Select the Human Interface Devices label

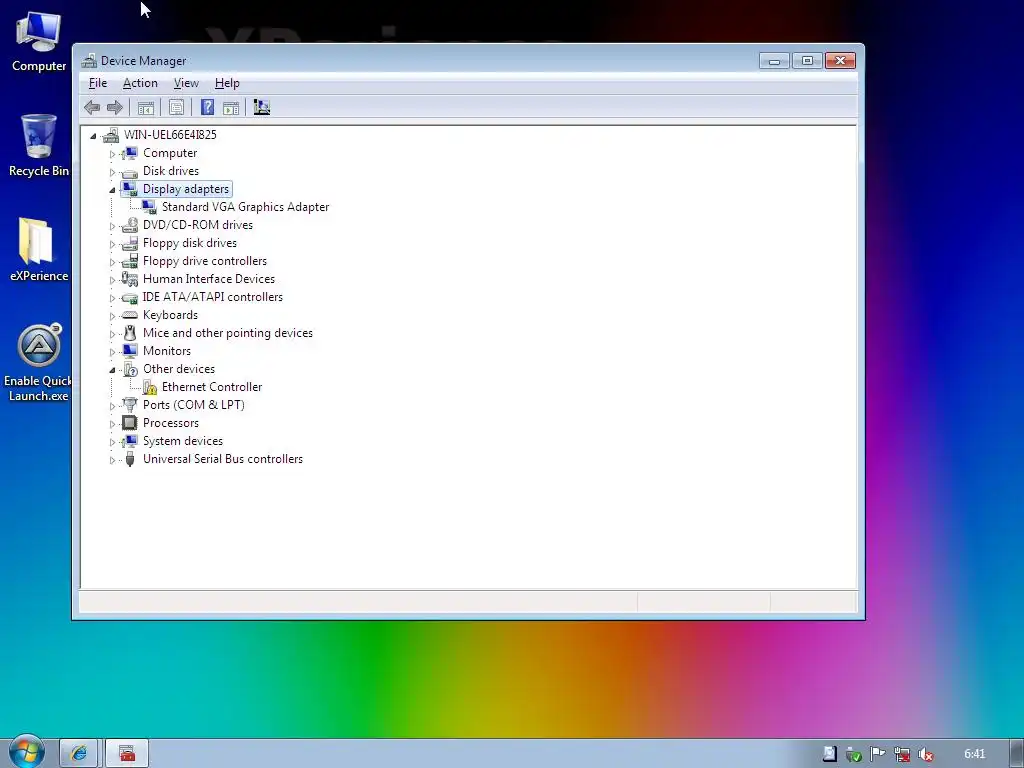pyautogui.click(x=209, y=279)
